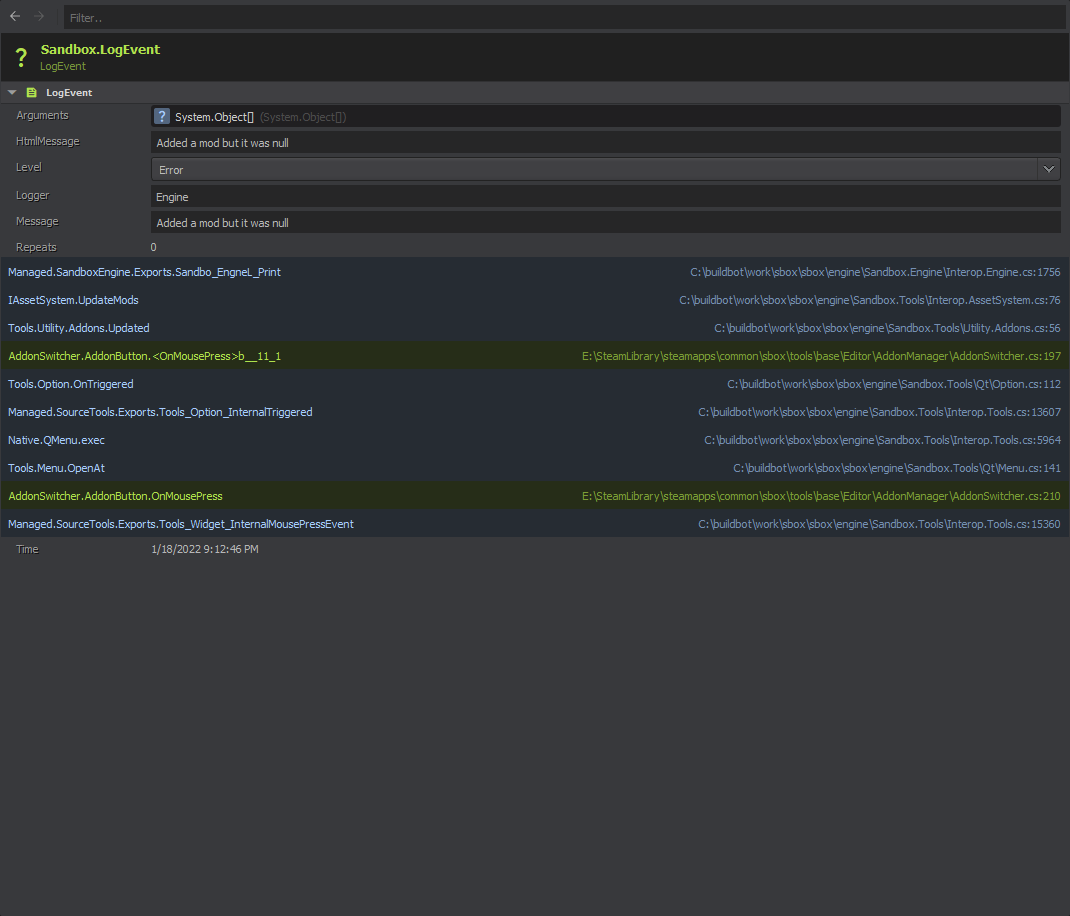Viewport: 1070px width, 916px height.
Task: Click the green question mark header icon
Action: coord(21,57)
